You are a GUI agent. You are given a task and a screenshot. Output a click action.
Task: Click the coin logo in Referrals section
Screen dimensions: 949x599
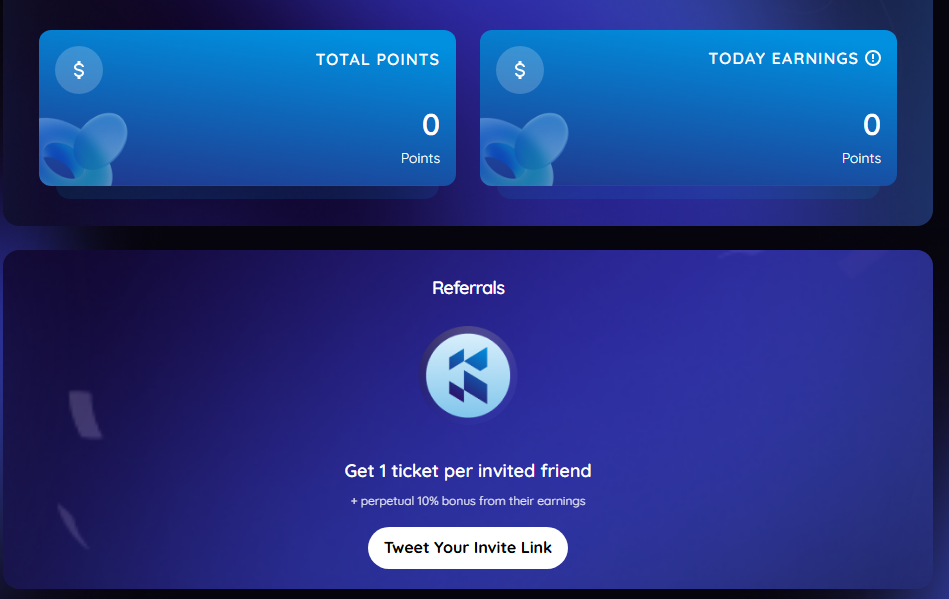click(468, 376)
